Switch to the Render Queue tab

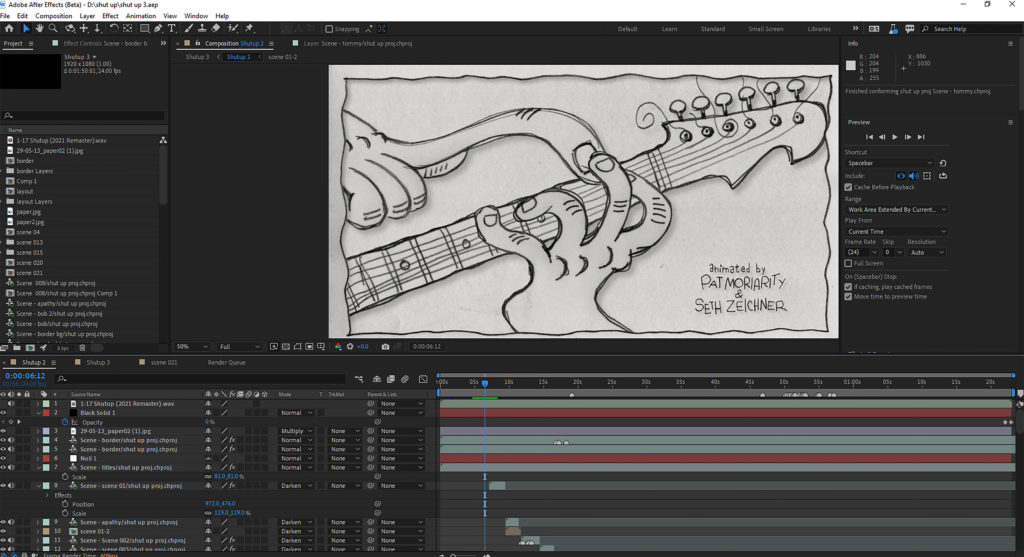tap(227, 362)
